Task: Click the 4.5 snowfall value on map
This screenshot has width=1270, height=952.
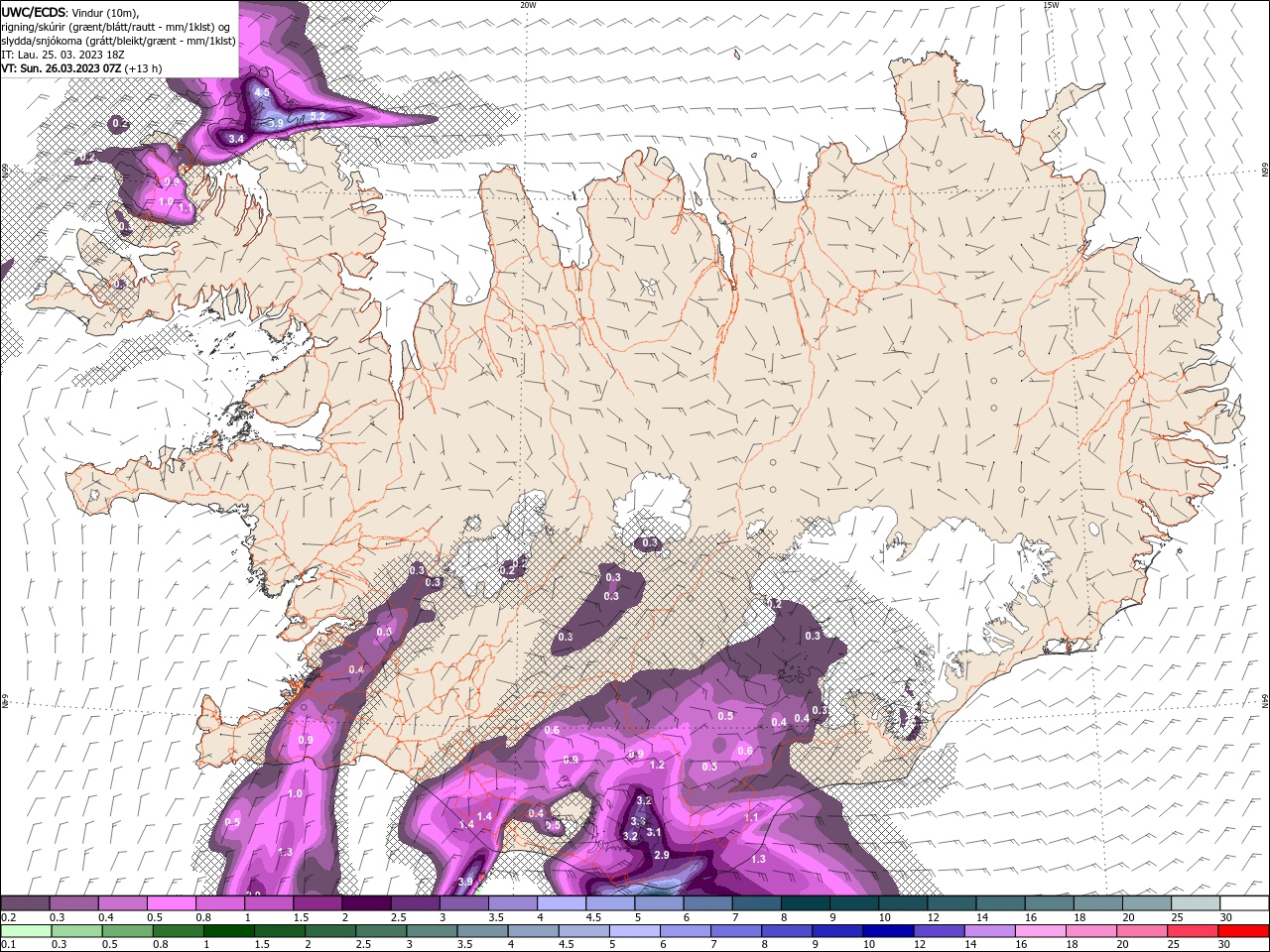Action: click(262, 92)
